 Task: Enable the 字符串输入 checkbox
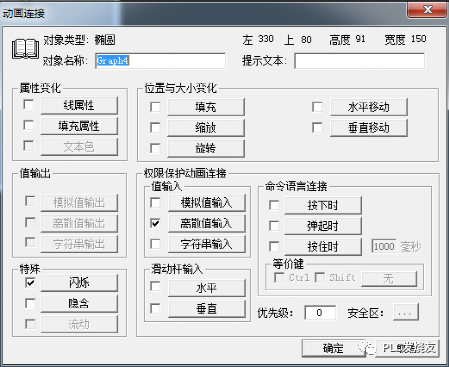[155, 244]
